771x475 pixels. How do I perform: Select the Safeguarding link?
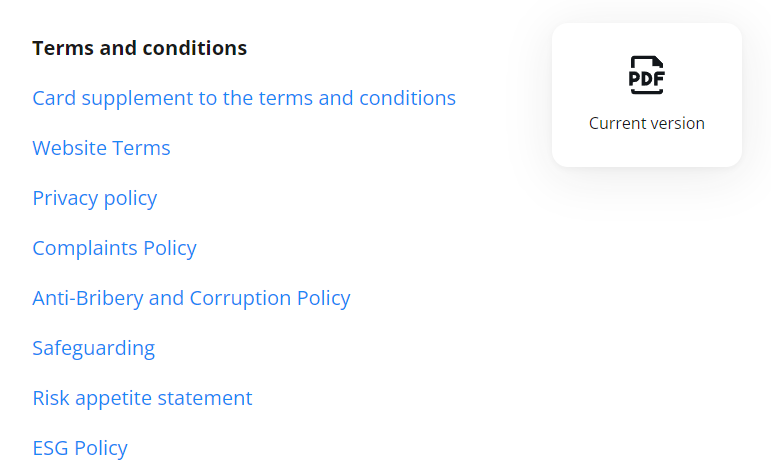(93, 348)
